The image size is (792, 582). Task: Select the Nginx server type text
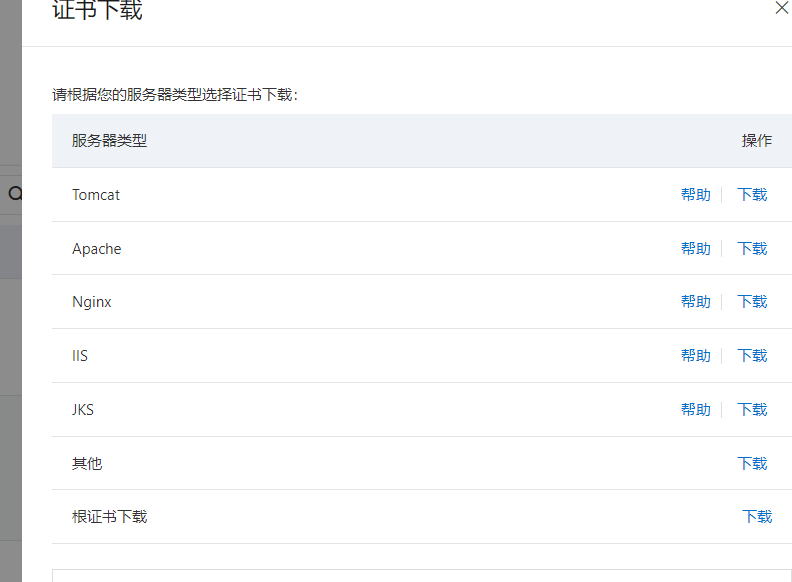point(91,302)
